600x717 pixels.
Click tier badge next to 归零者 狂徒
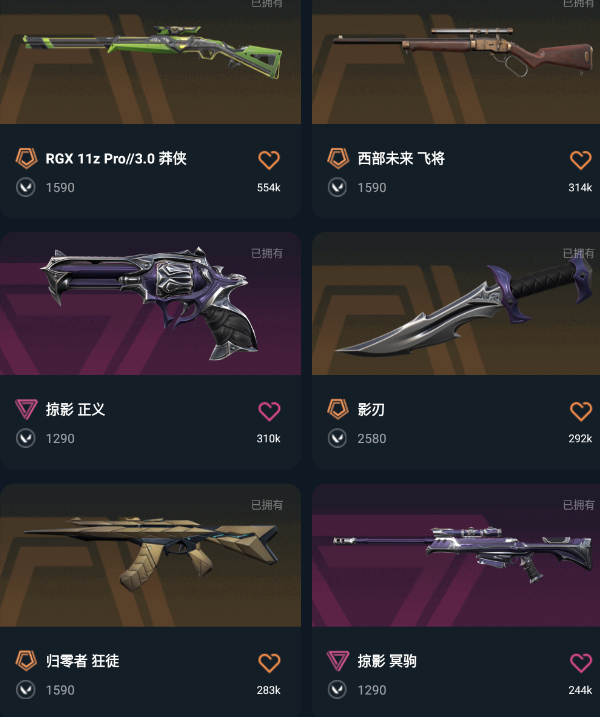(x=26, y=661)
